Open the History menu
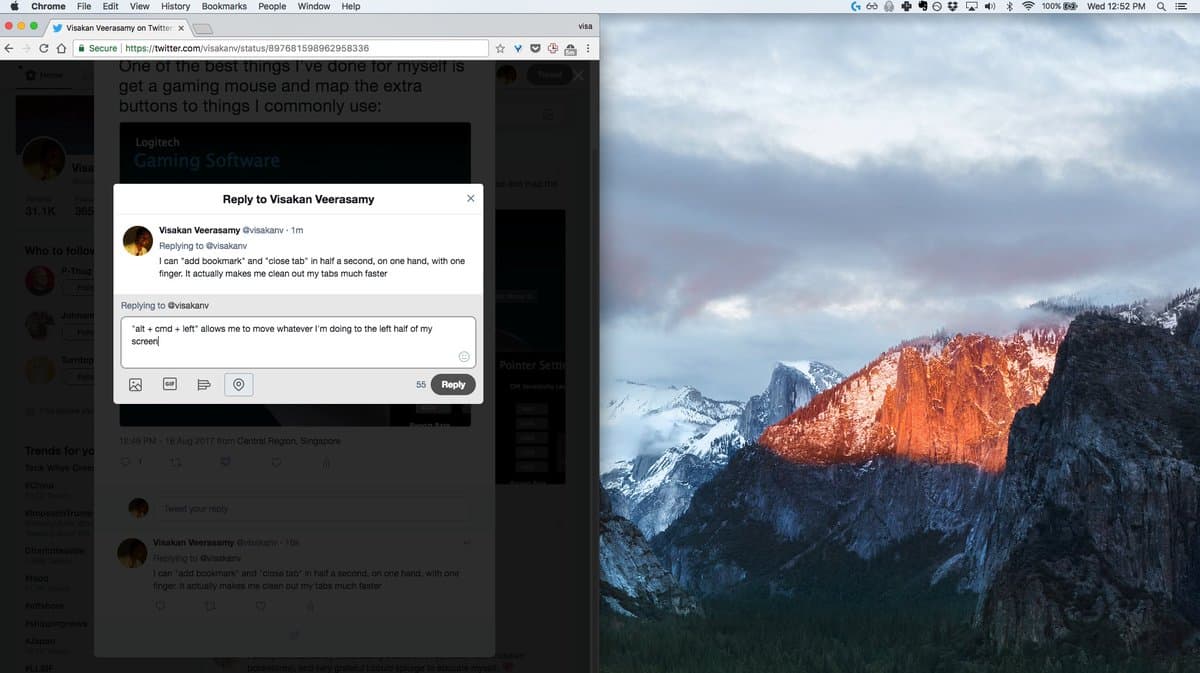Image resolution: width=1200 pixels, height=673 pixels. [175, 6]
